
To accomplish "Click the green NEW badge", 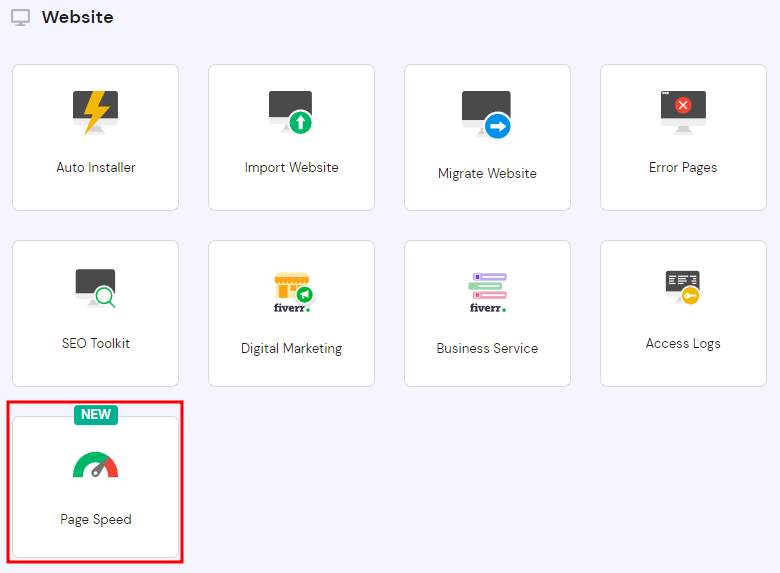I will [x=96, y=415].
